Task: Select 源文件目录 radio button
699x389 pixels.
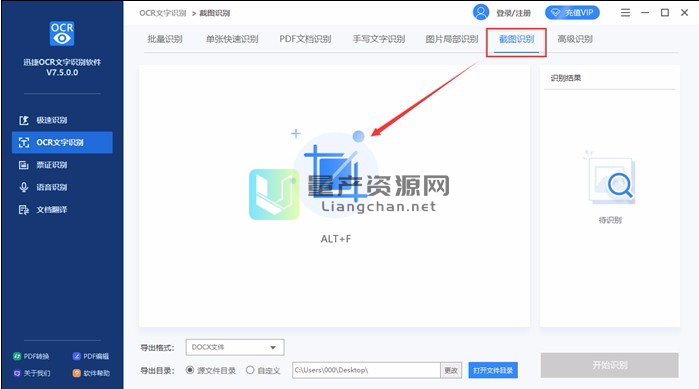Action: click(x=190, y=370)
